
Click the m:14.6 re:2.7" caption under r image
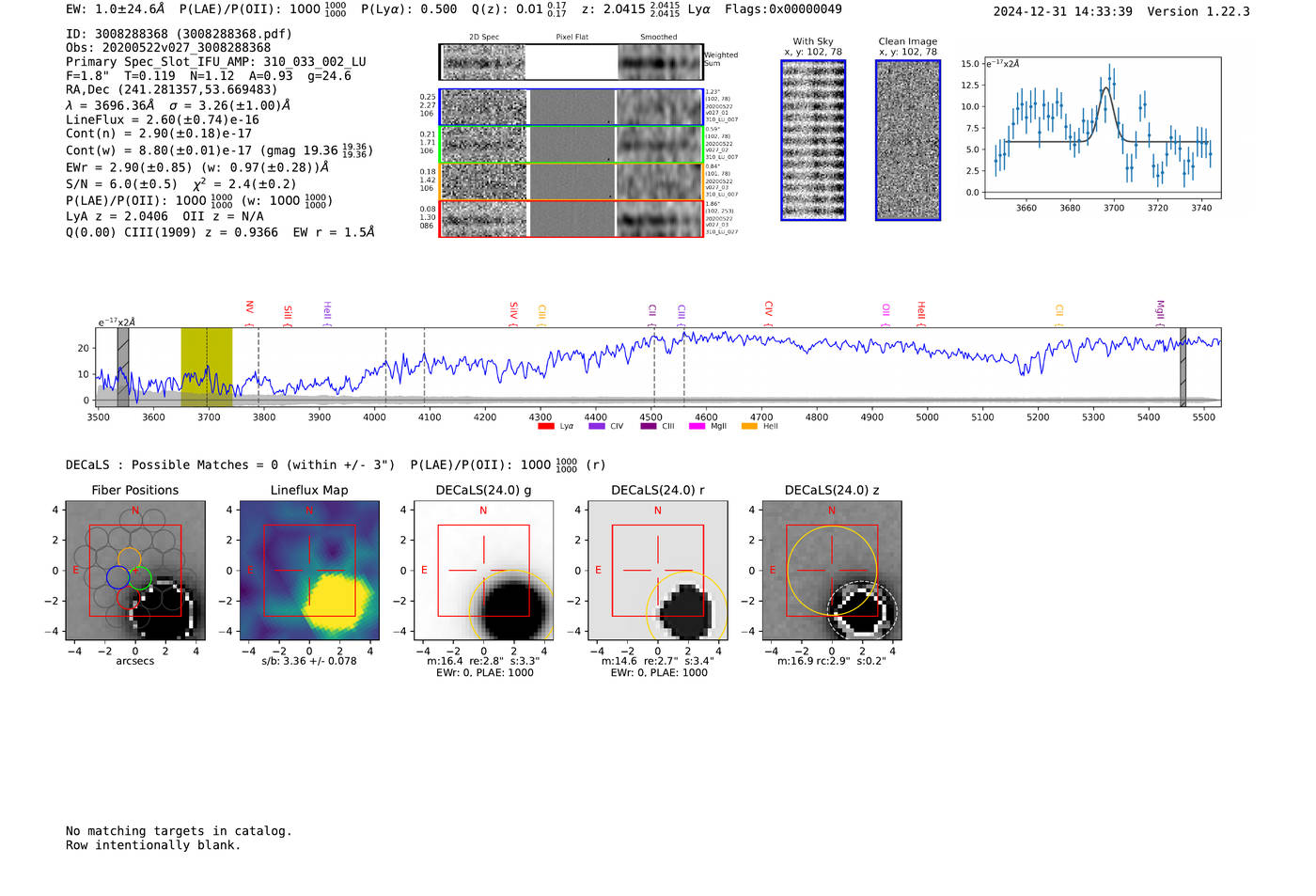tap(657, 661)
